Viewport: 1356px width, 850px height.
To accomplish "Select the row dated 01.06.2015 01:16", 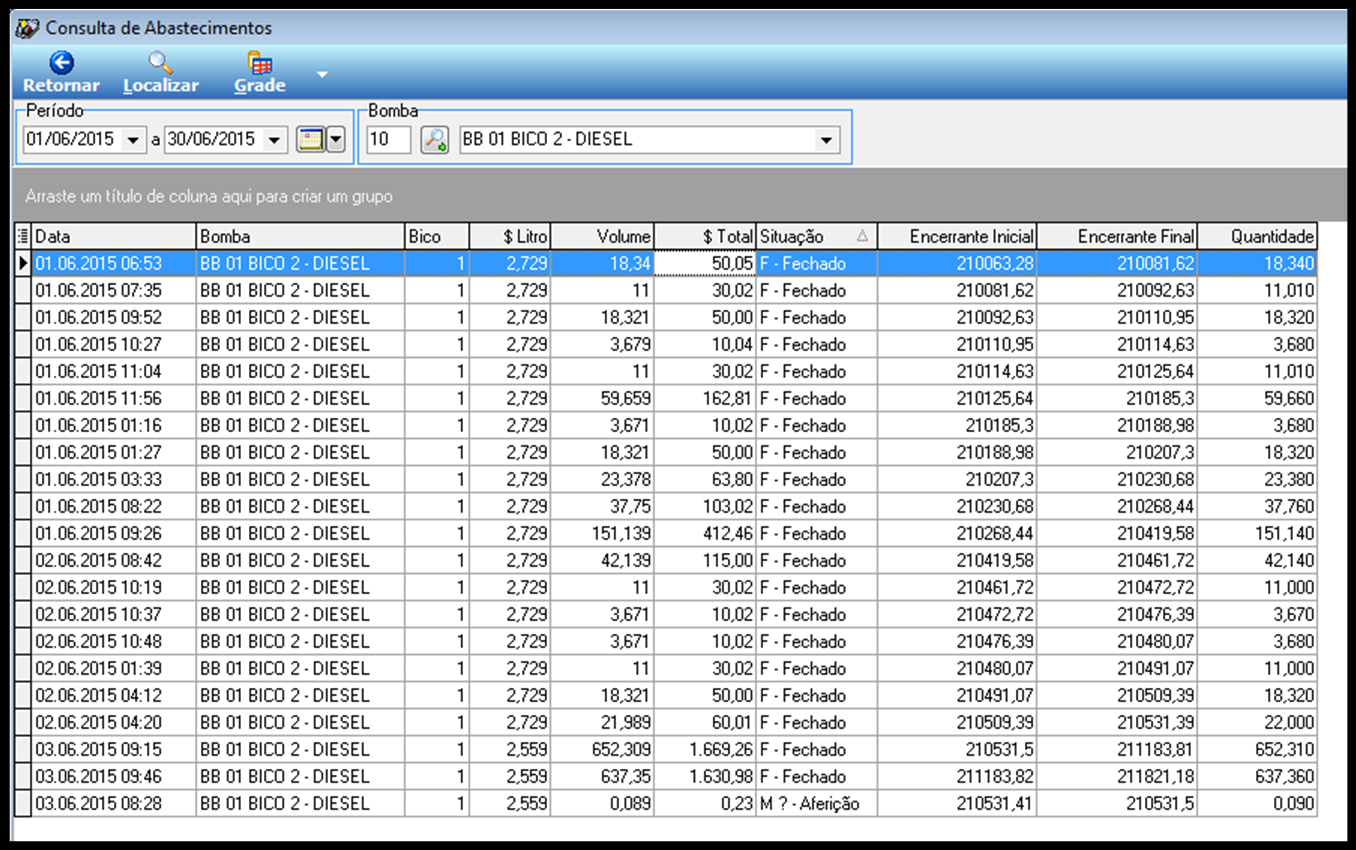I will click(x=666, y=426).
